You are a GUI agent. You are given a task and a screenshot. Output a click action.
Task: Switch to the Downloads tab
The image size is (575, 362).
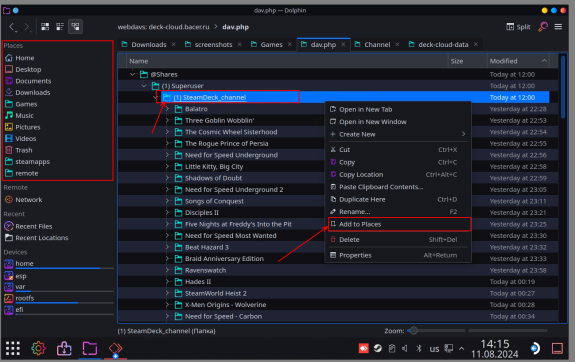[149, 45]
